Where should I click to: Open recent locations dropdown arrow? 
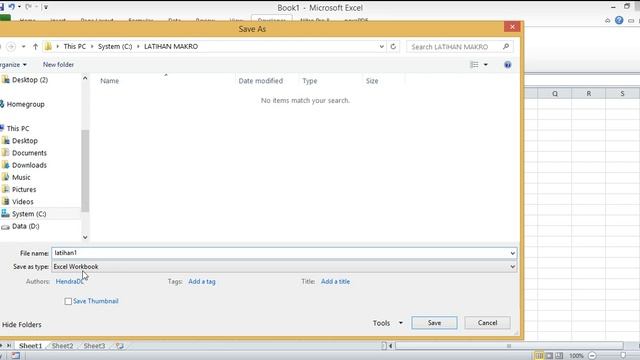[24, 47]
